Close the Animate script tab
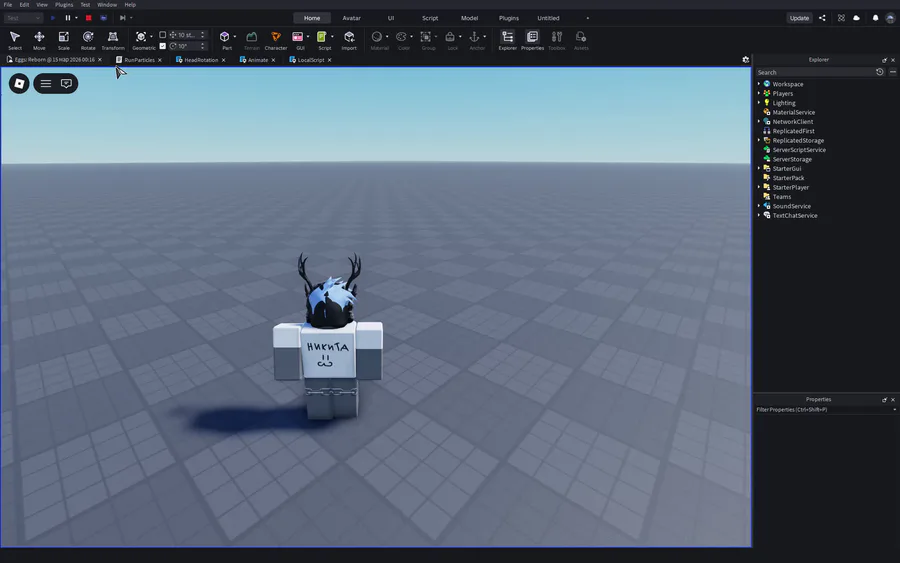The image size is (900, 563). coord(273,60)
